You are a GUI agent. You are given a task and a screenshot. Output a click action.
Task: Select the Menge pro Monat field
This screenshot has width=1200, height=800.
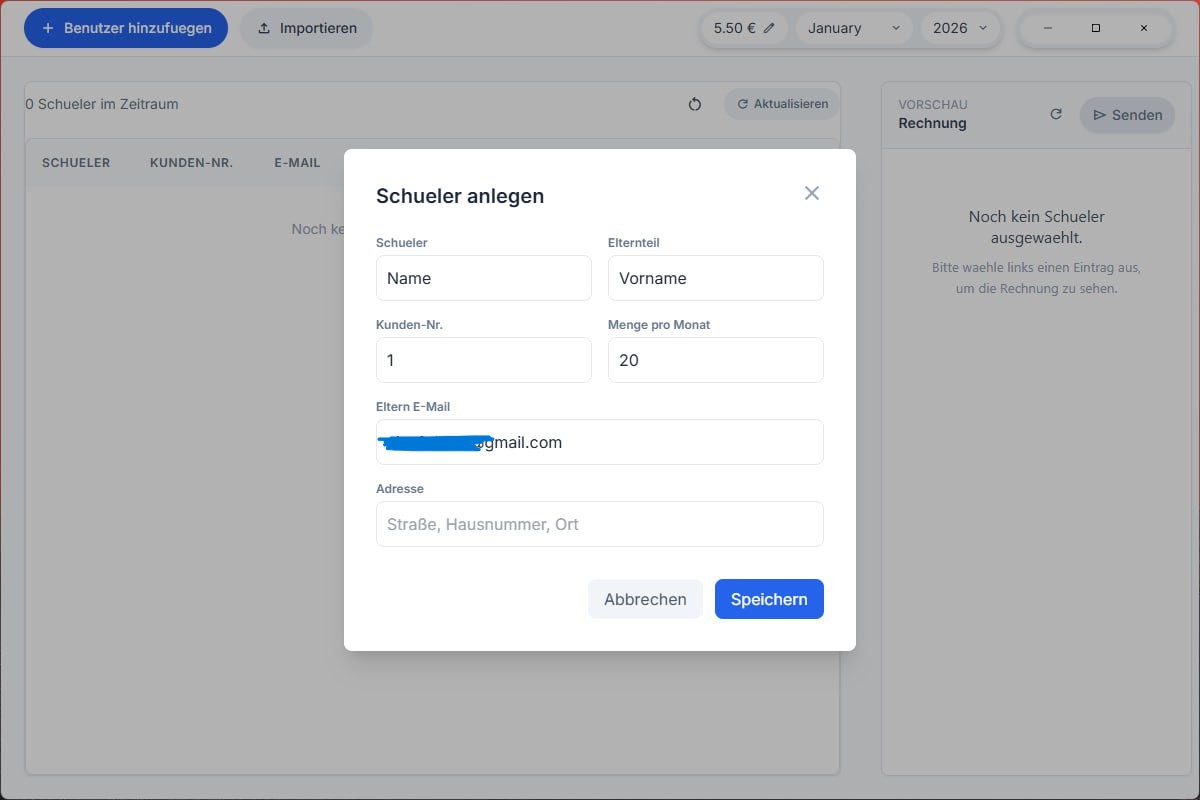716,360
